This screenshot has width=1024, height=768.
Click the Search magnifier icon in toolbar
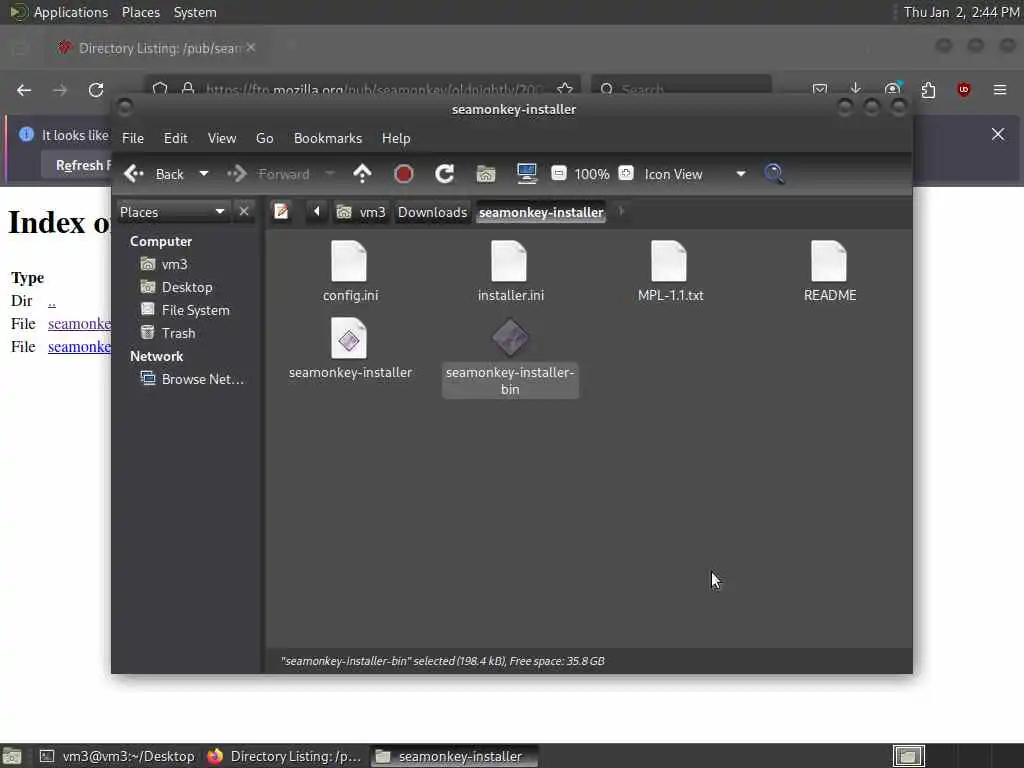(x=774, y=174)
